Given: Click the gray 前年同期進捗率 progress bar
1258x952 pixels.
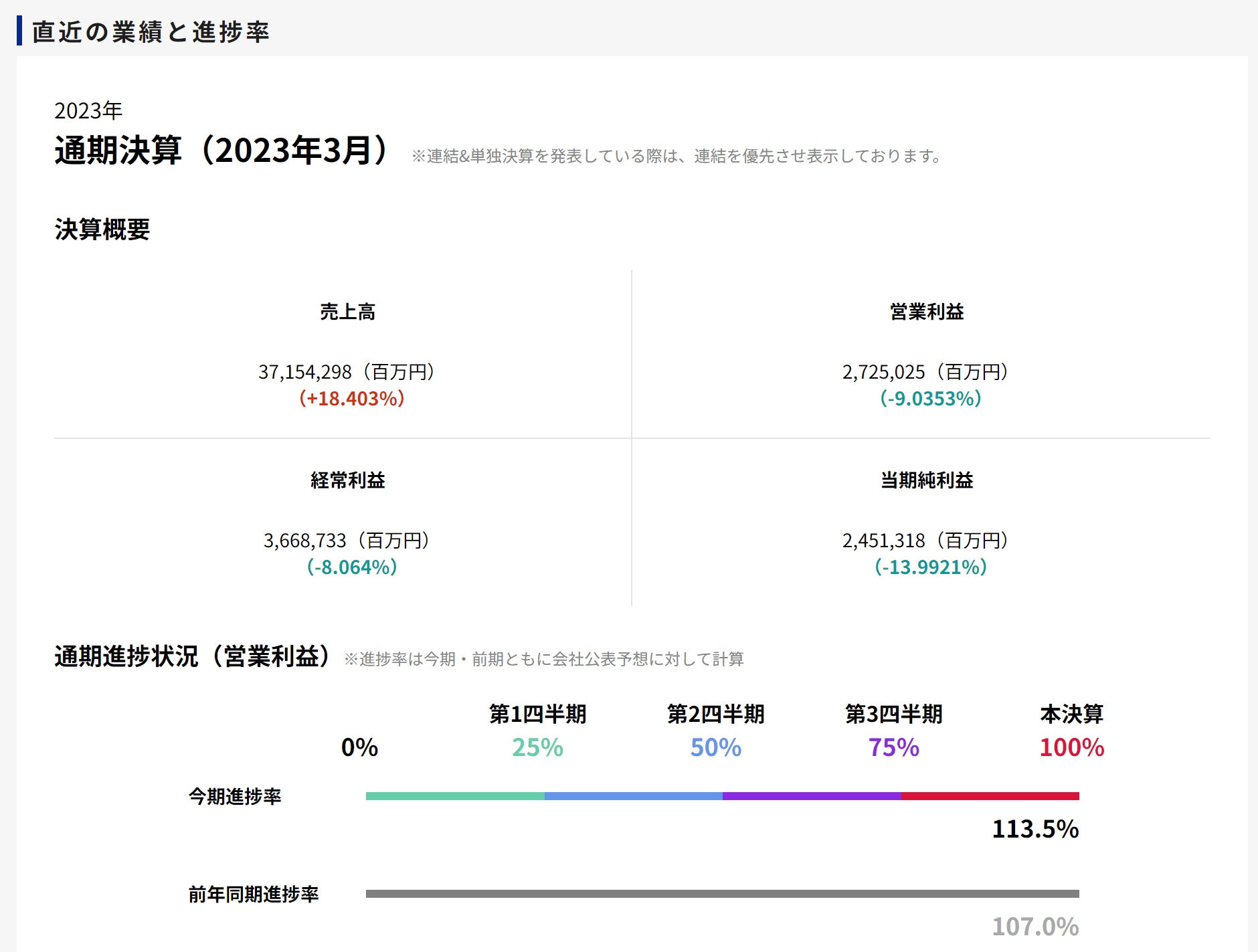Looking at the screenshot, I should pyautogui.click(x=722, y=894).
